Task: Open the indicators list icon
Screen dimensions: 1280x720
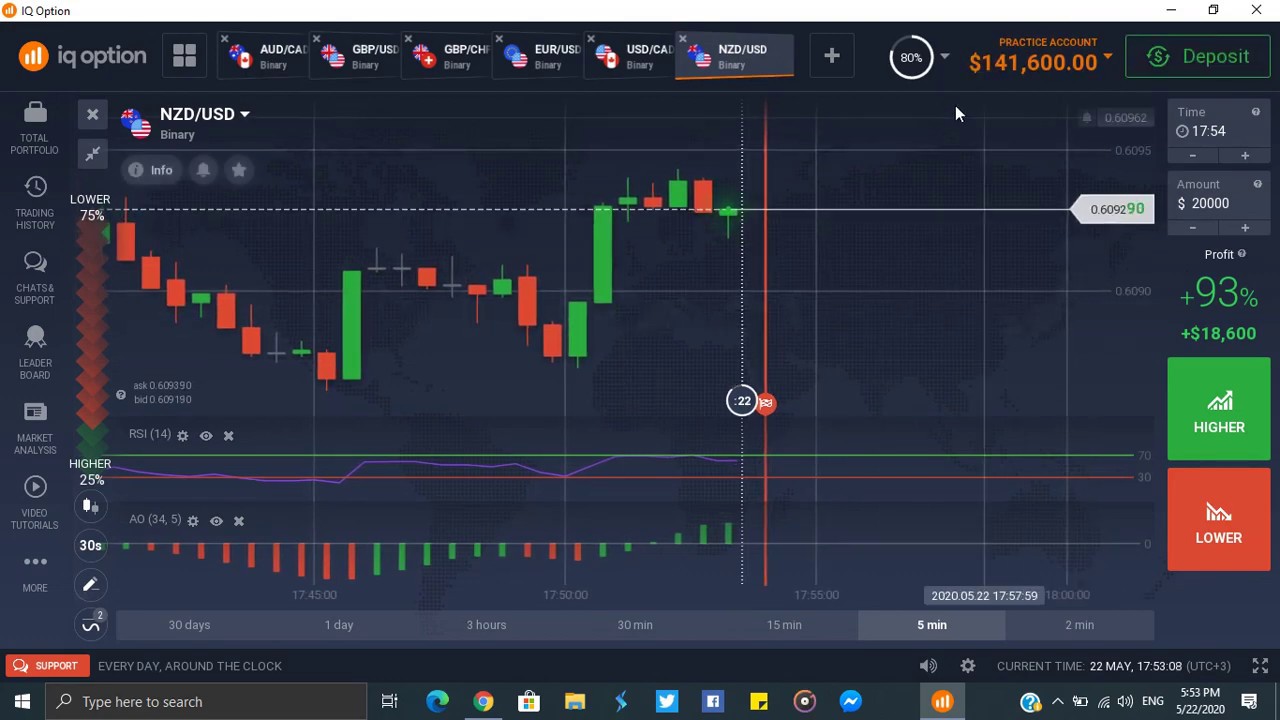Action: tap(91, 625)
